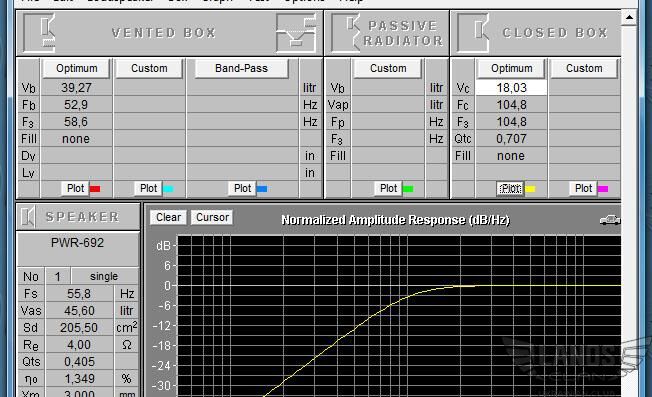Click the vented Fill value none

77,139
